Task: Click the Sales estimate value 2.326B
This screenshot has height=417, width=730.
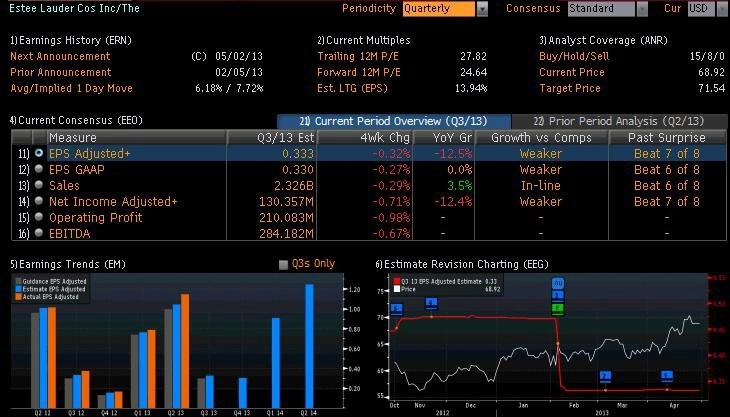Action: pyautogui.click(x=294, y=185)
